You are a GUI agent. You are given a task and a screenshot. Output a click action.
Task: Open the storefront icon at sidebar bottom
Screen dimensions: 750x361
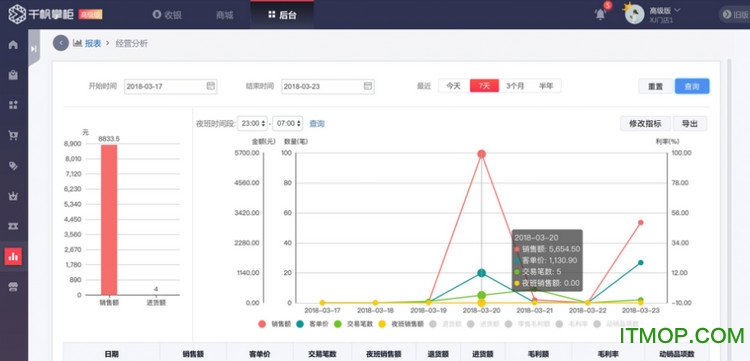point(13,286)
